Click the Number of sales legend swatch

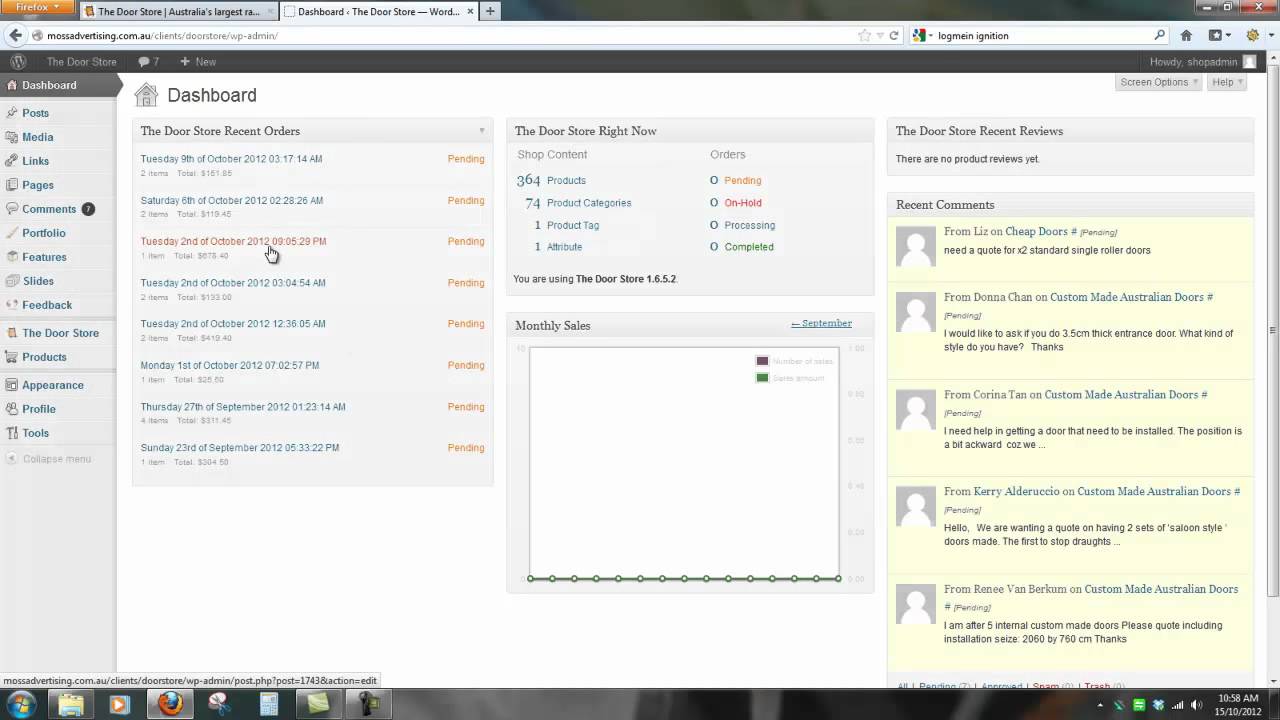tap(762, 361)
